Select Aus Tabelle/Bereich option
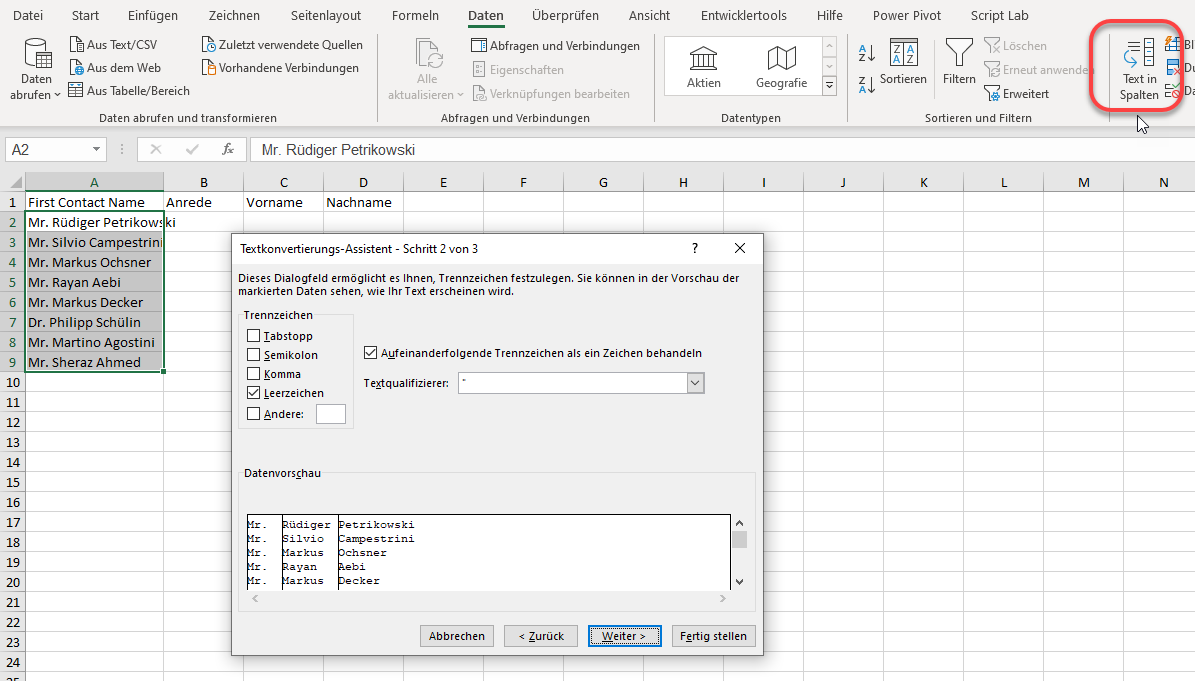 [129, 91]
